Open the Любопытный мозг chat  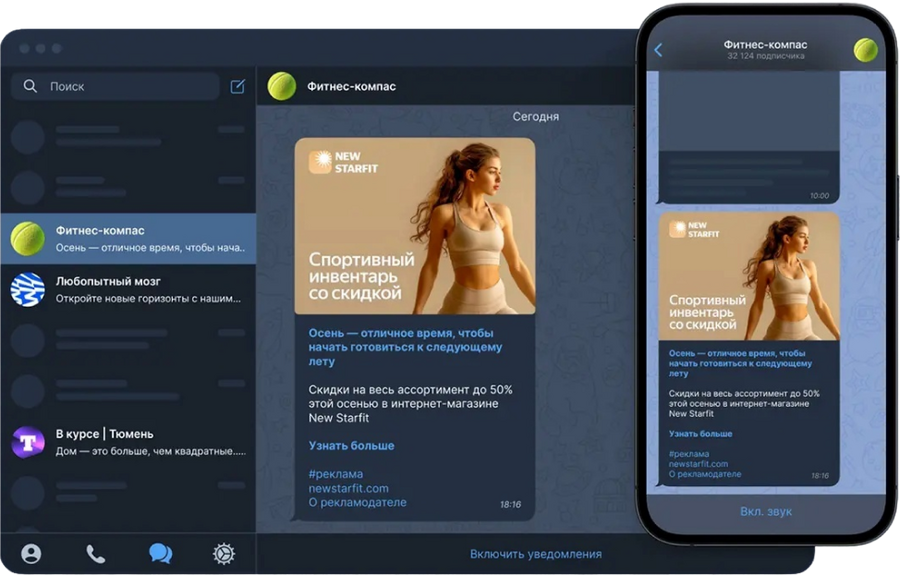coord(128,289)
